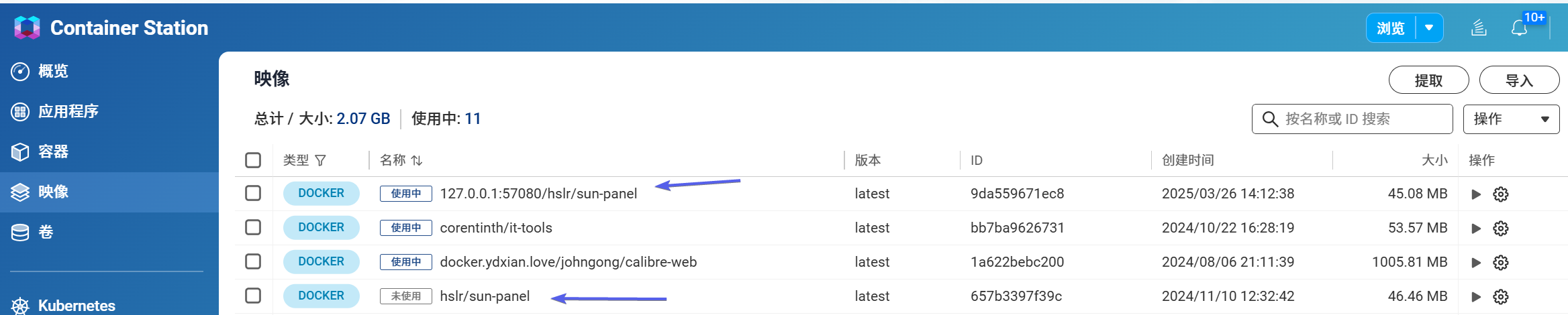Check the select-all checkbox in the table header
1568x315 pixels.
pyautogui.click(x=253, y=160)
